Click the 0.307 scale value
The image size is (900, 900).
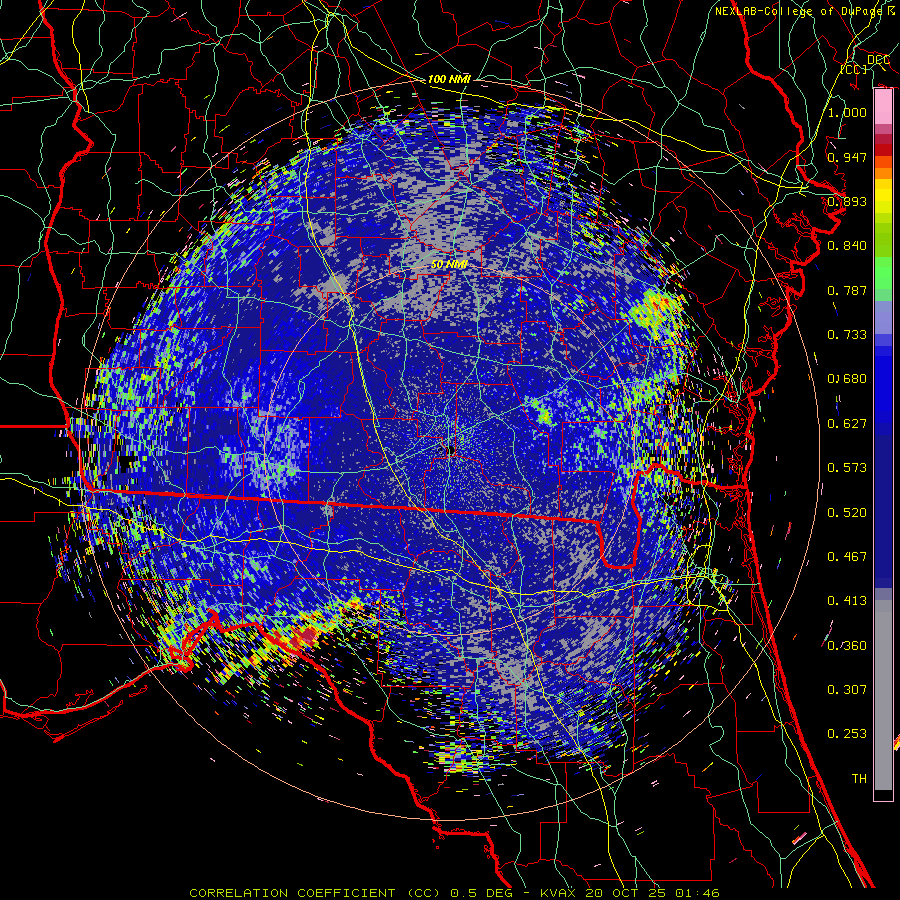[x=847, y=690]
